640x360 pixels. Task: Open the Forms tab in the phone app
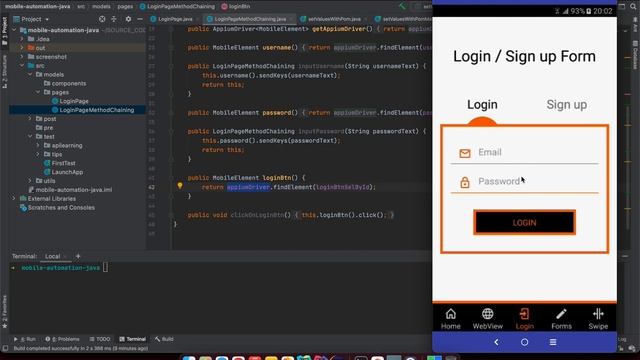point(561,319)
